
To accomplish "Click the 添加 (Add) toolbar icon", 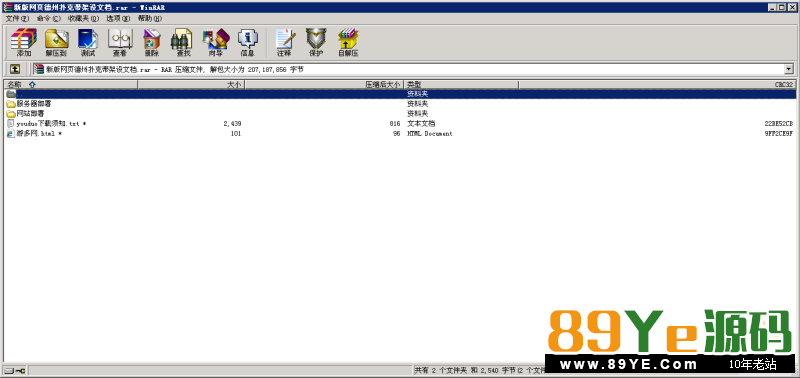I will [24, 43].
